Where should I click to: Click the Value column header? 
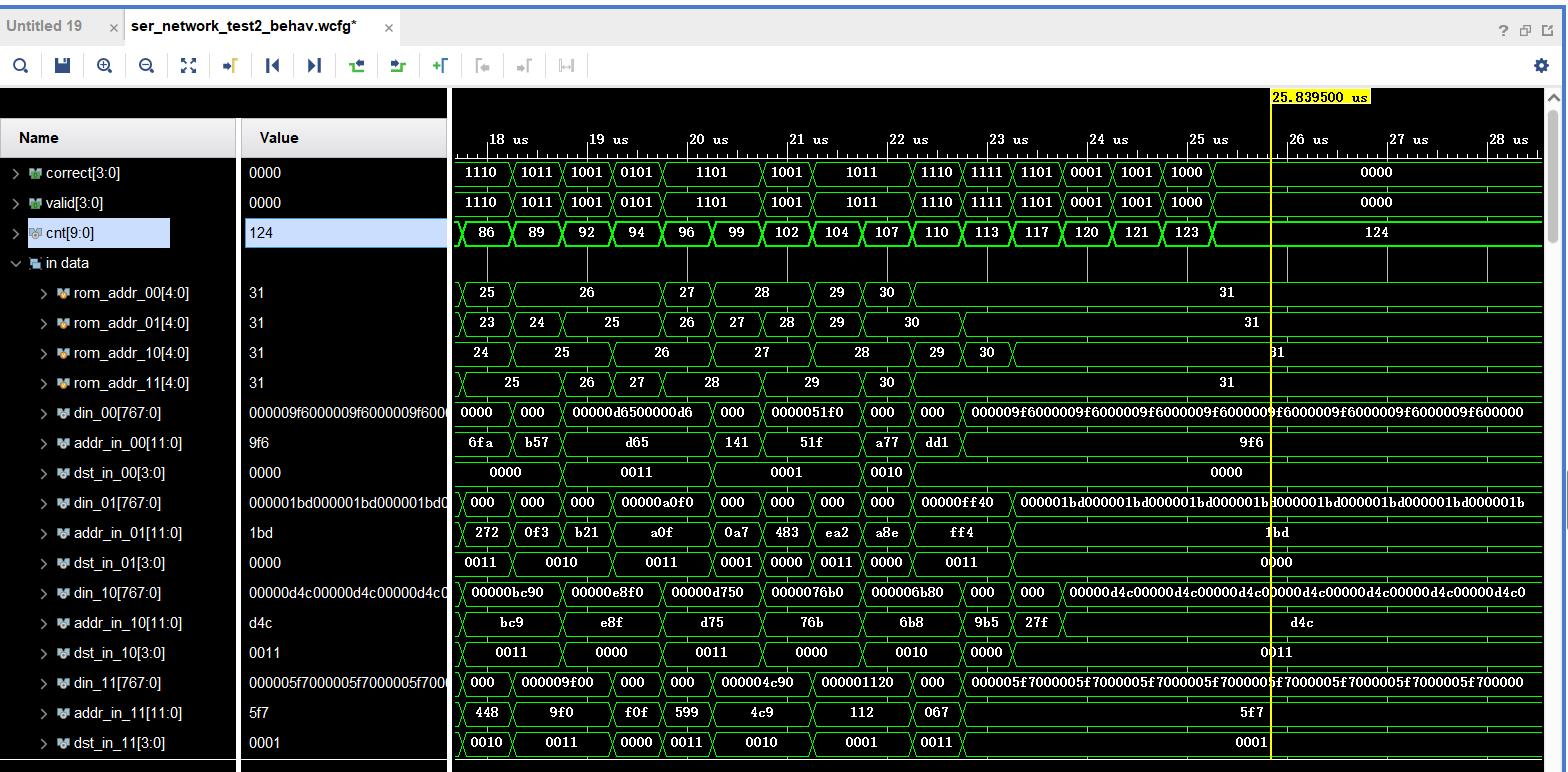click(344, 138)
